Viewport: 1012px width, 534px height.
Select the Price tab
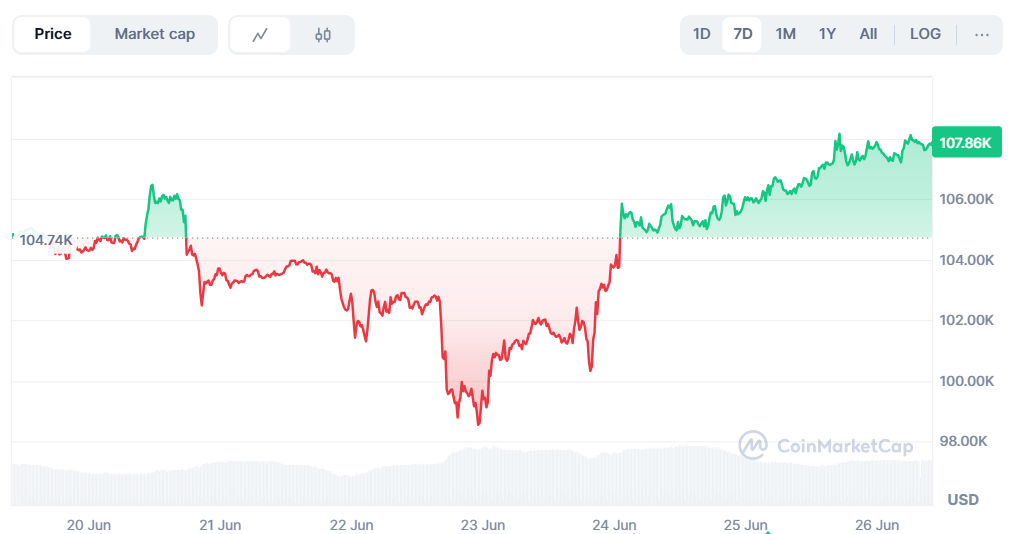(x=53, y=34)
